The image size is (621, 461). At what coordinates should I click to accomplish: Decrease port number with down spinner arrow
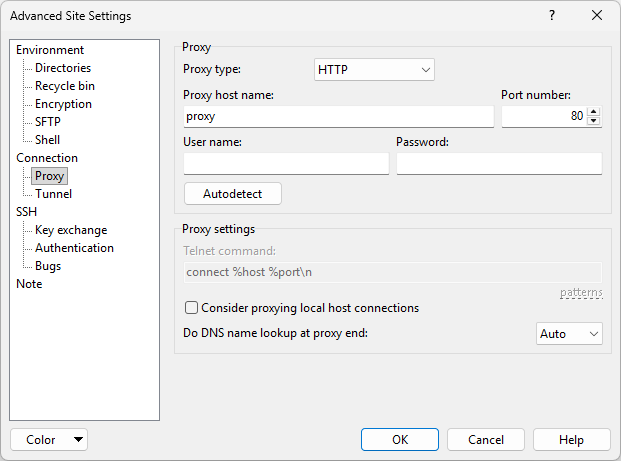tap(594, 122)
